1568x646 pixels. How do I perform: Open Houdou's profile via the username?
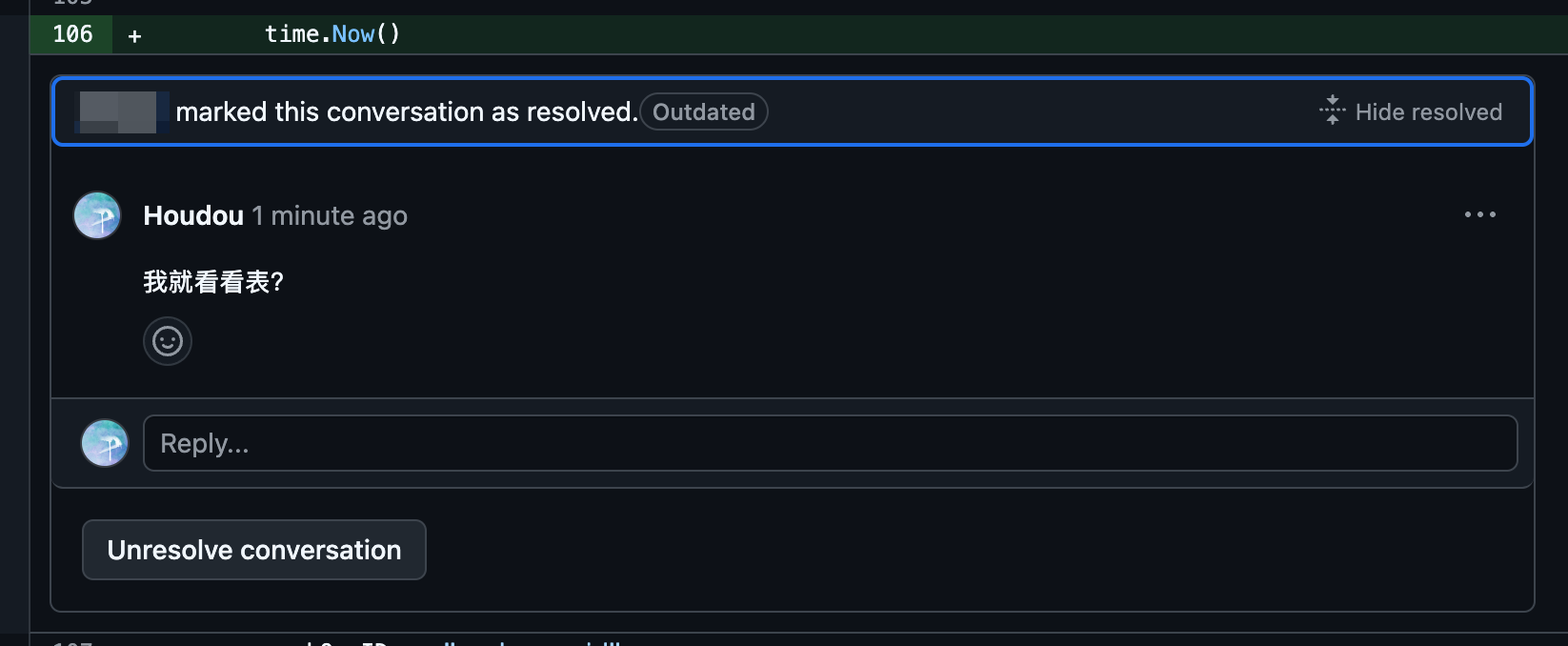tap(193, 216)
